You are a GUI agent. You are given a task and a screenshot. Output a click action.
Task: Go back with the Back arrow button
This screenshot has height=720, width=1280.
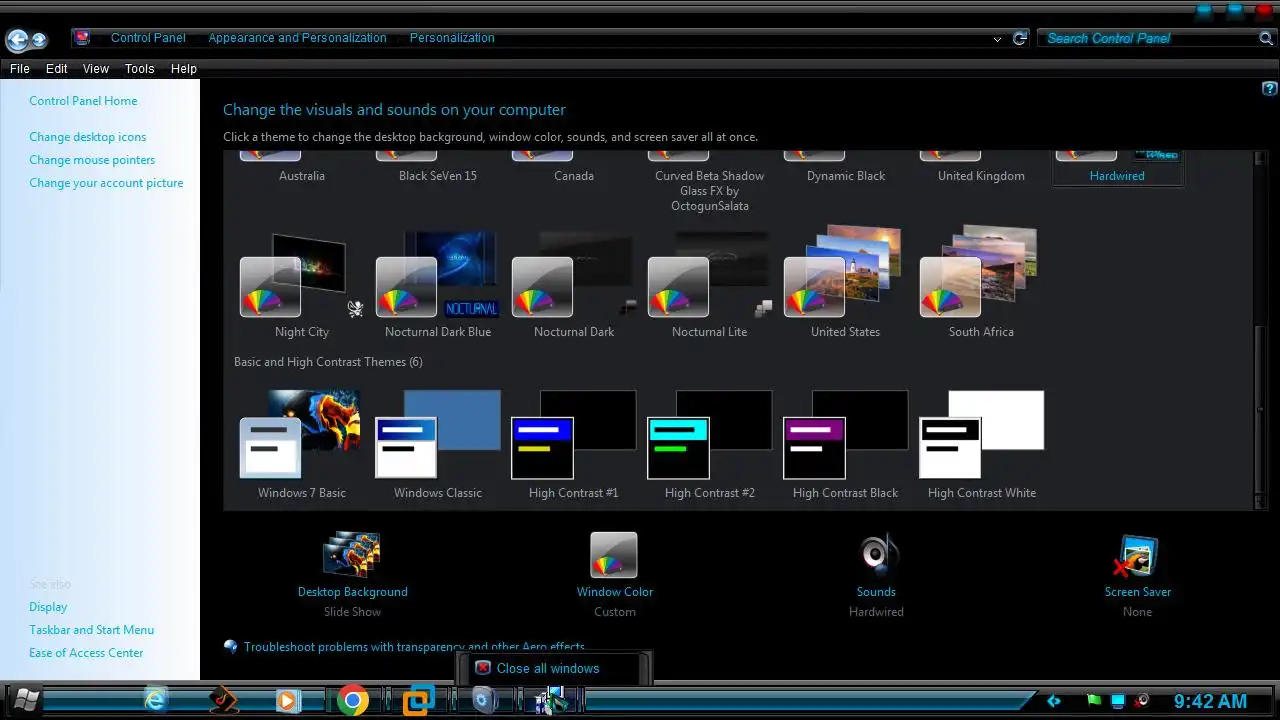click(x=17, y=40)
